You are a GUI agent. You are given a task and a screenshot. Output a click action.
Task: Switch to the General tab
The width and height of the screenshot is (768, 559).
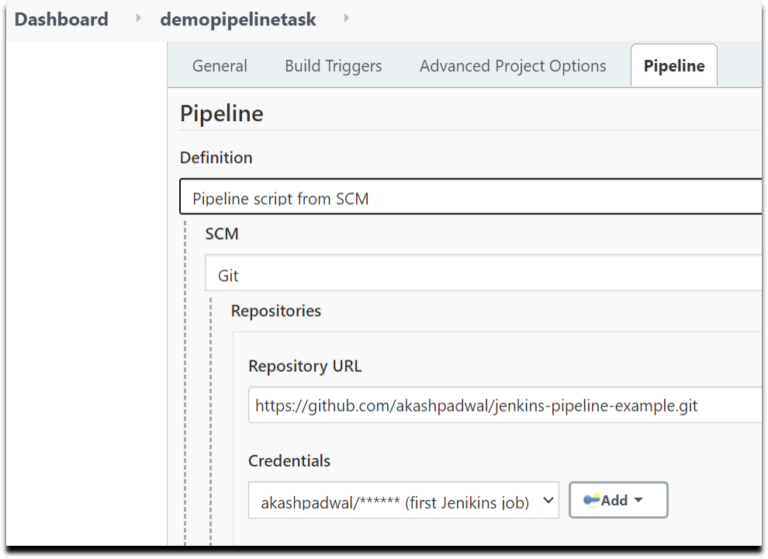(219, 66)
